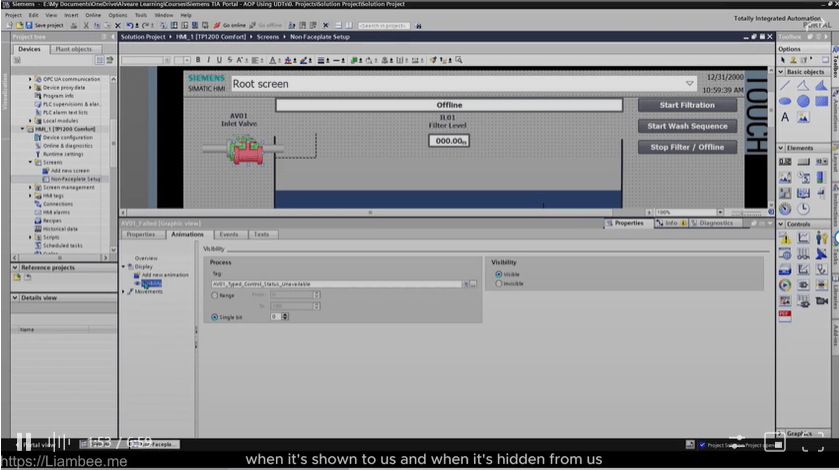
Task: Select the Line basic object tool
Action: 785,86
